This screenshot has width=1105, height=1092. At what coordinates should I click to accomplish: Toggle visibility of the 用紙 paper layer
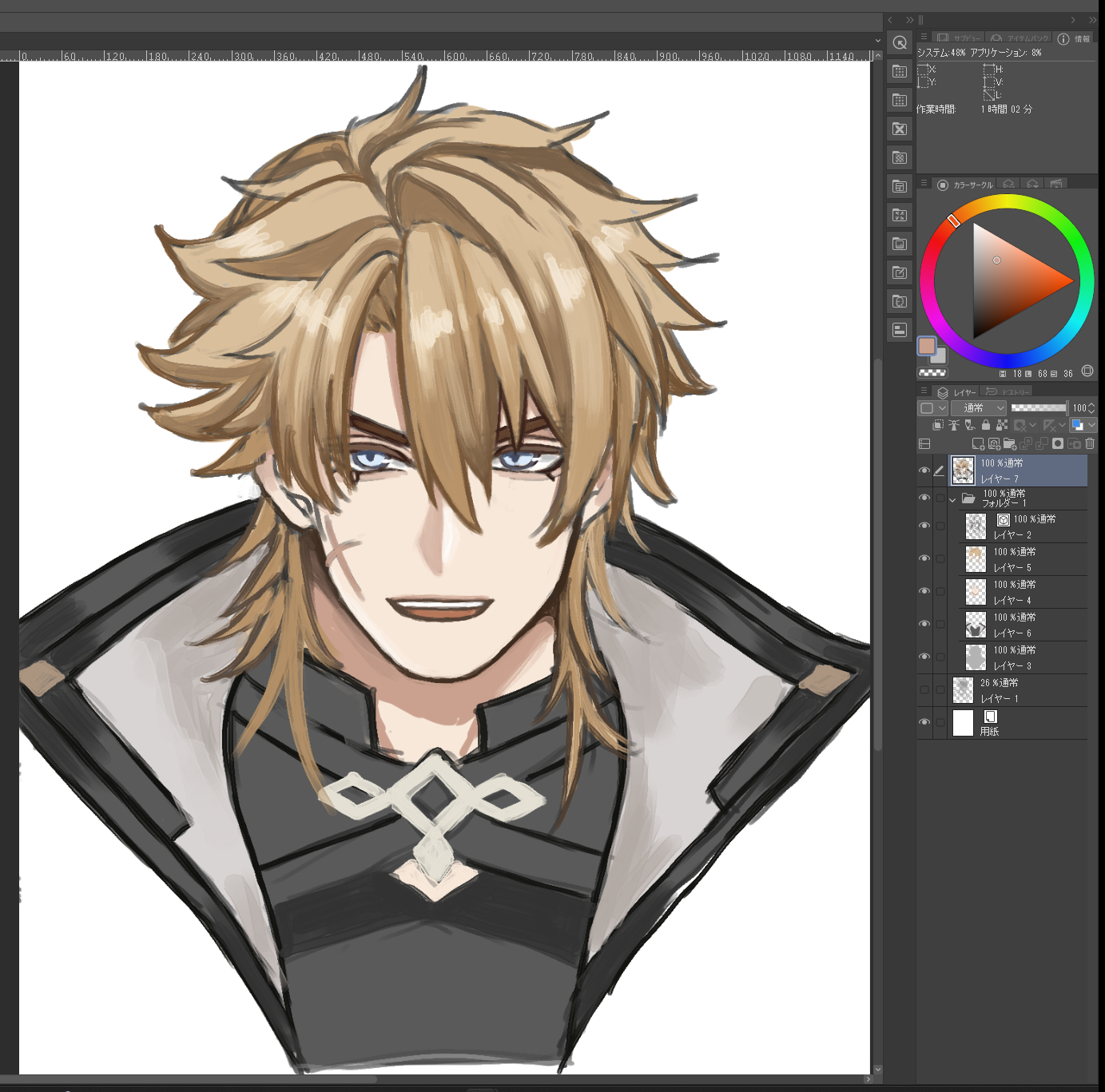(x=924, y=722)
